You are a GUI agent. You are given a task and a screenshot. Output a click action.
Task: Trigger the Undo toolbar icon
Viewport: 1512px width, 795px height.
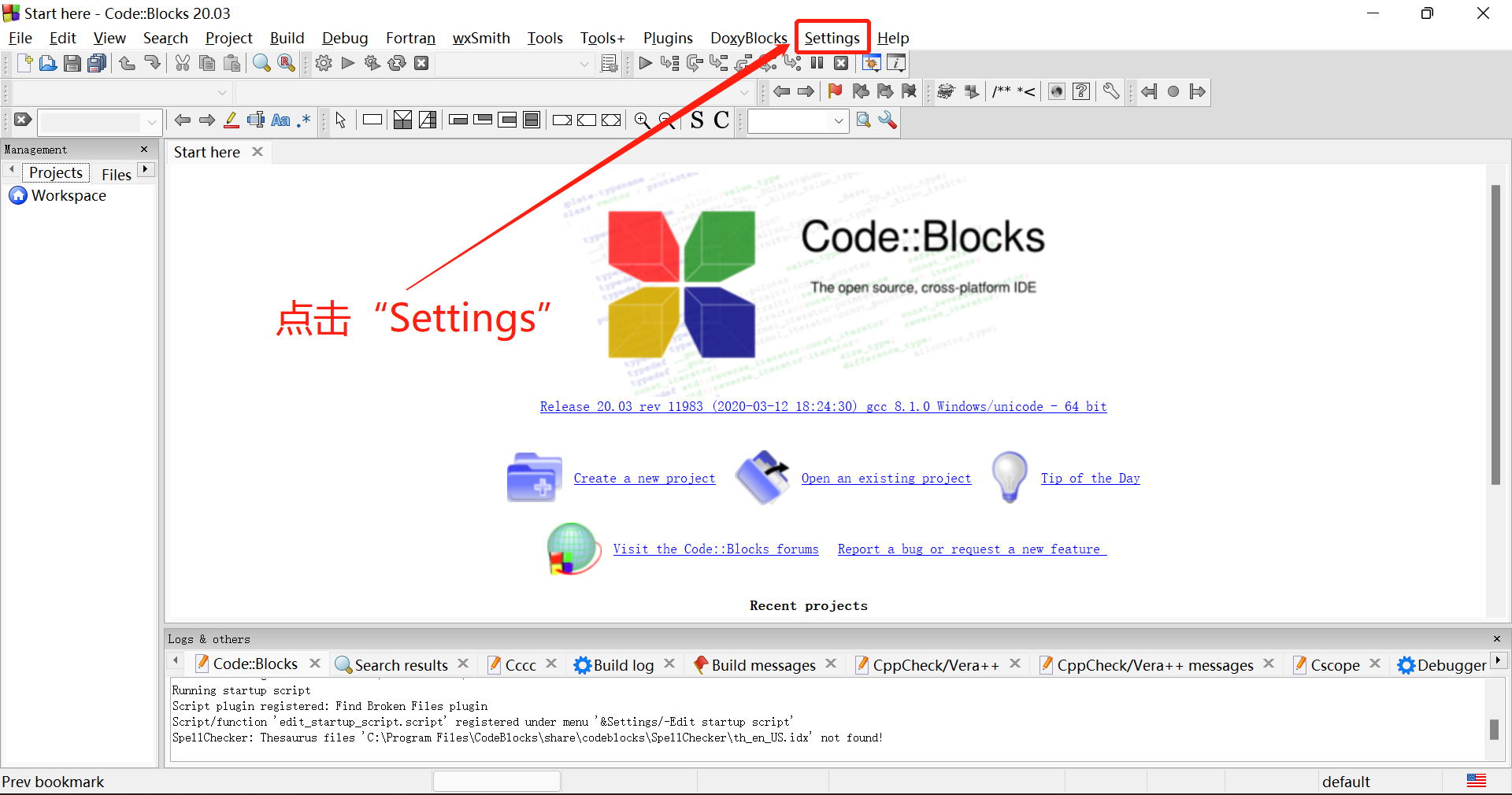127,63
